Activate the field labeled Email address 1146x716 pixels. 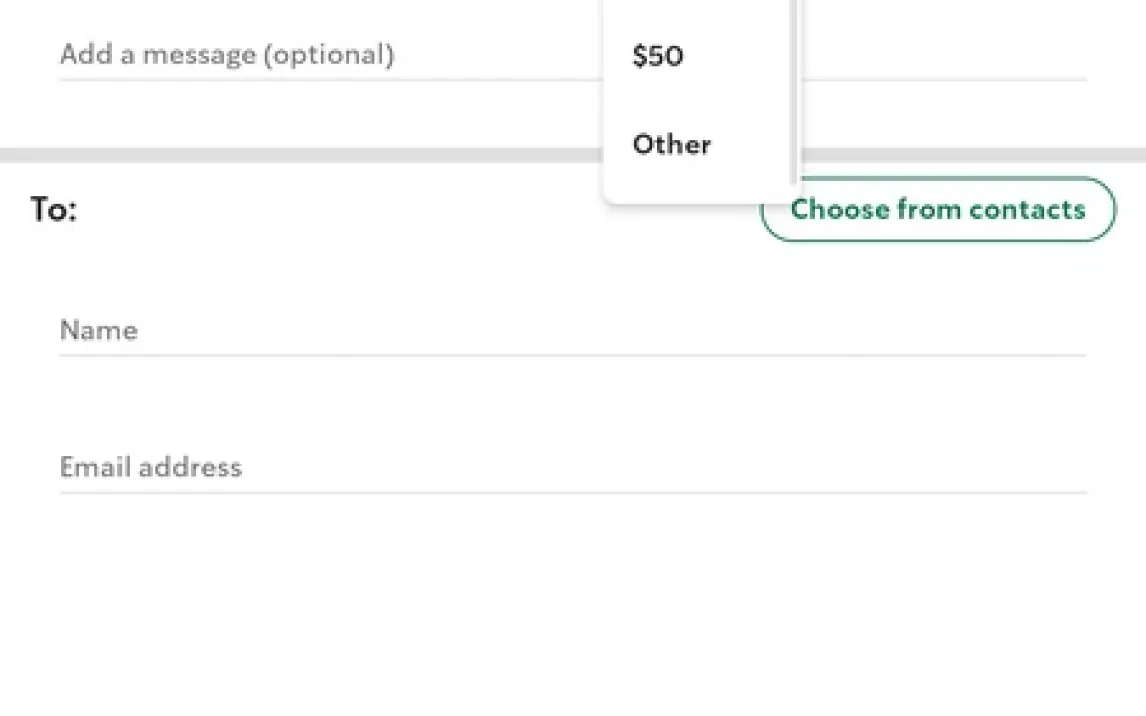pyautogui.click(x=572, y=468)
